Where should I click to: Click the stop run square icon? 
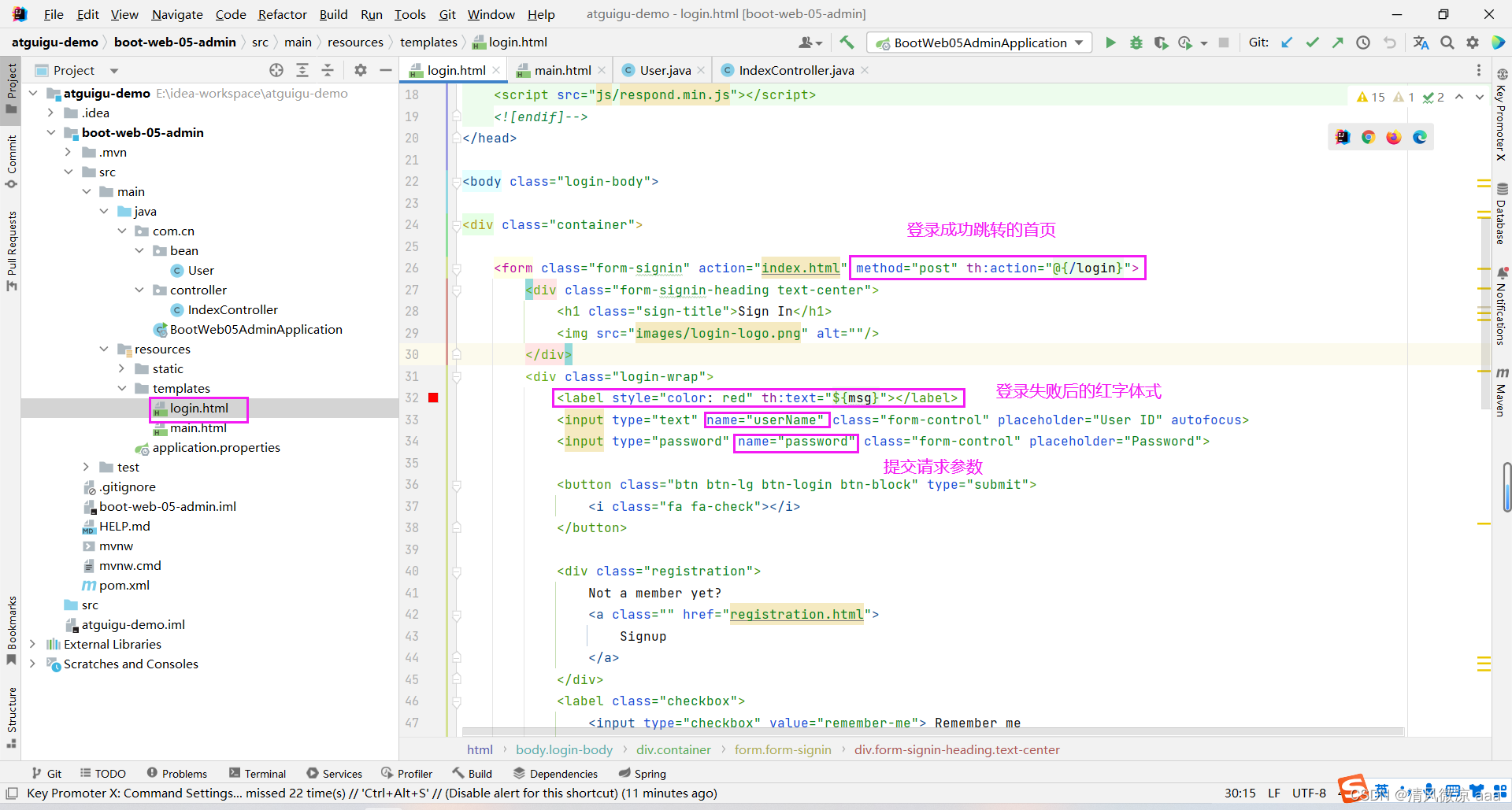point(1223,43)
